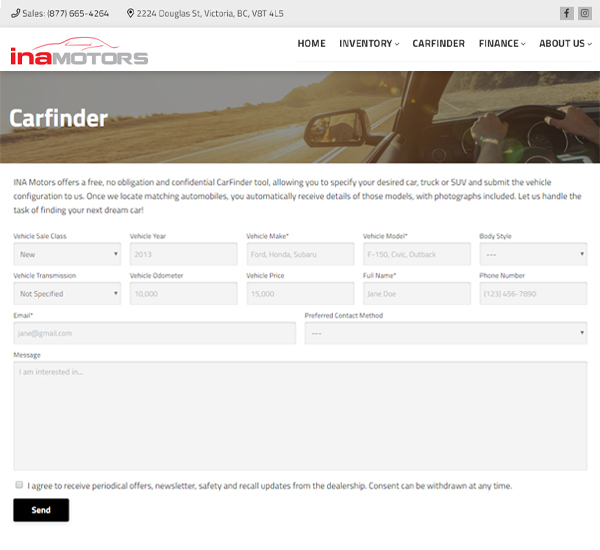Open the CARFINDER page
Screen dimensions: 600x550
point(439,44)
